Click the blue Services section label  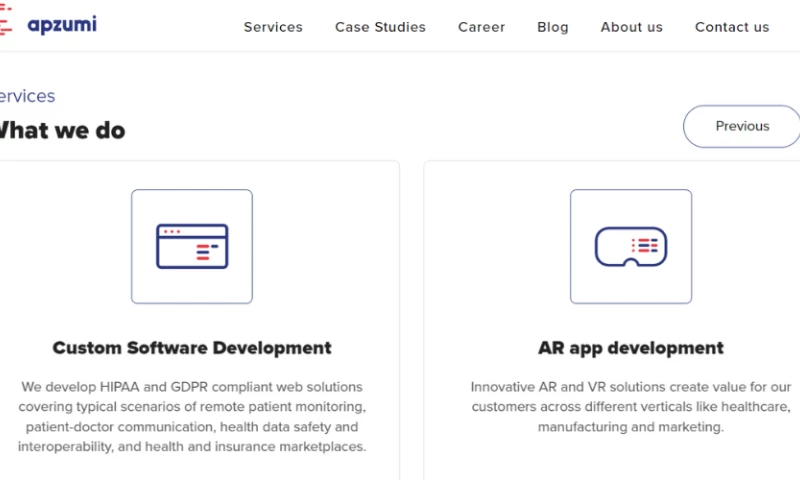tap(27, 96)
